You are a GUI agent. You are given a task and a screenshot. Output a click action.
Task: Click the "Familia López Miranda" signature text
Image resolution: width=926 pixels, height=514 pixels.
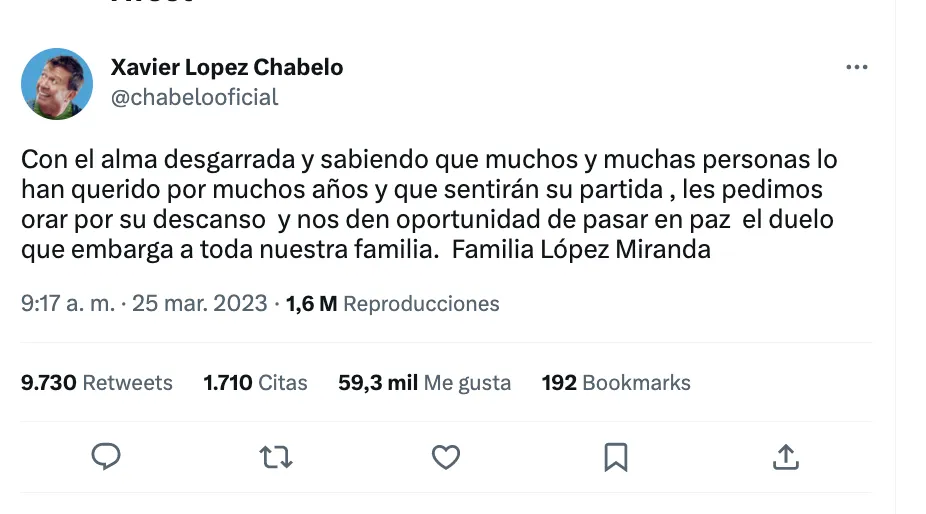click(x=581, y=250)
